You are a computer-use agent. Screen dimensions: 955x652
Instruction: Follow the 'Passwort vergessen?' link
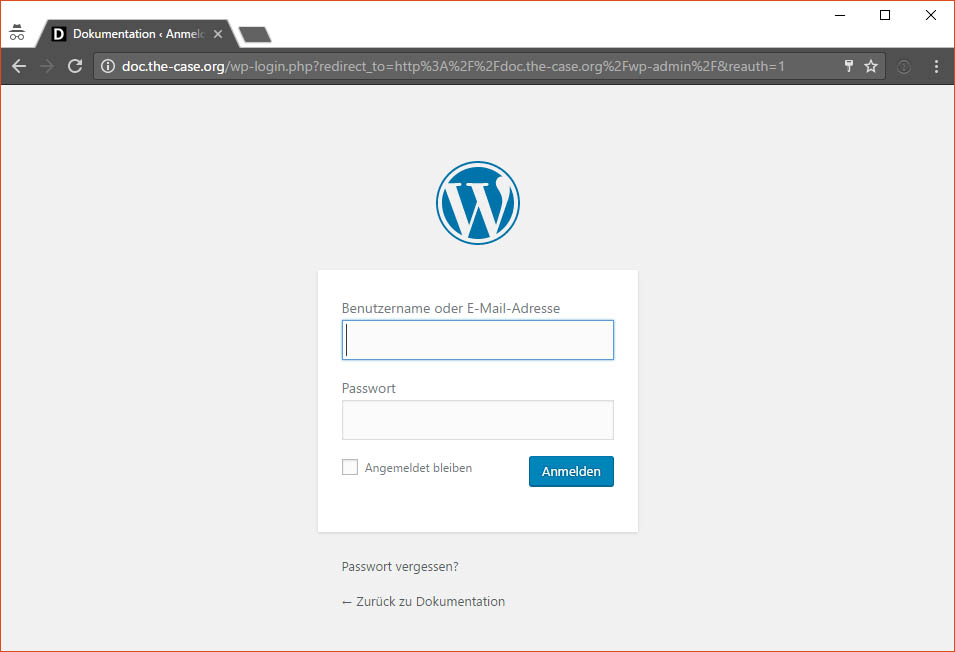pos(400,566)
